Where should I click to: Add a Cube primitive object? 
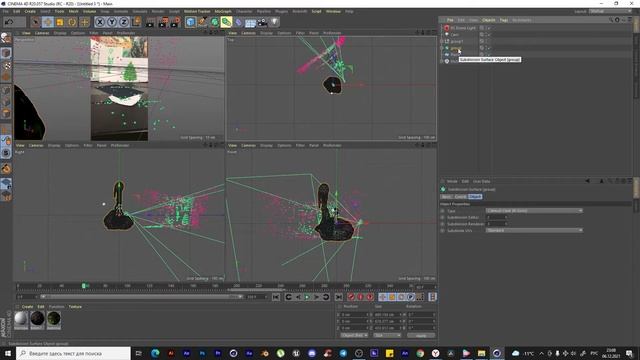(x=190, y=22)
